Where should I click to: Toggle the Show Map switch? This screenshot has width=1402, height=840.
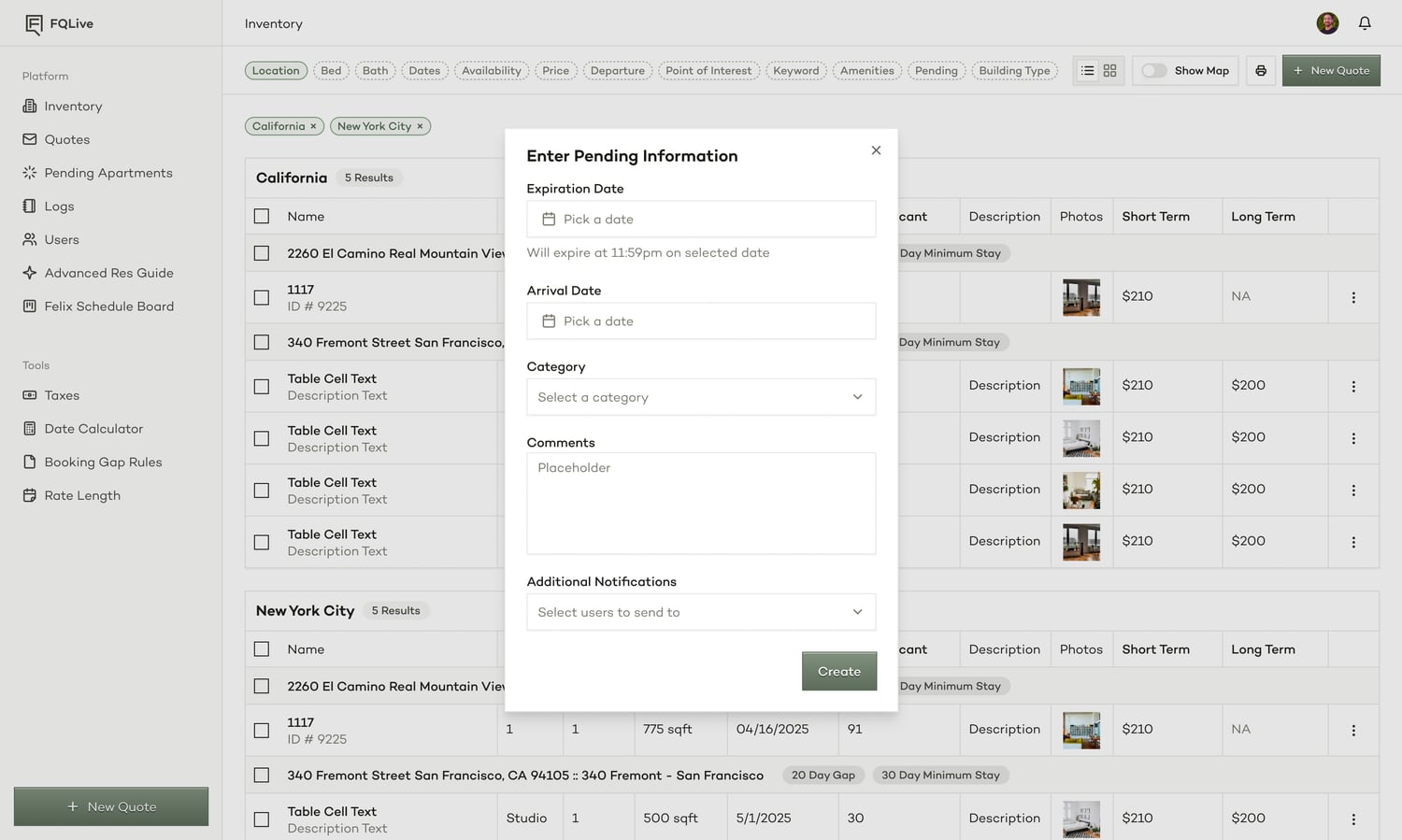pos(1154,70)
